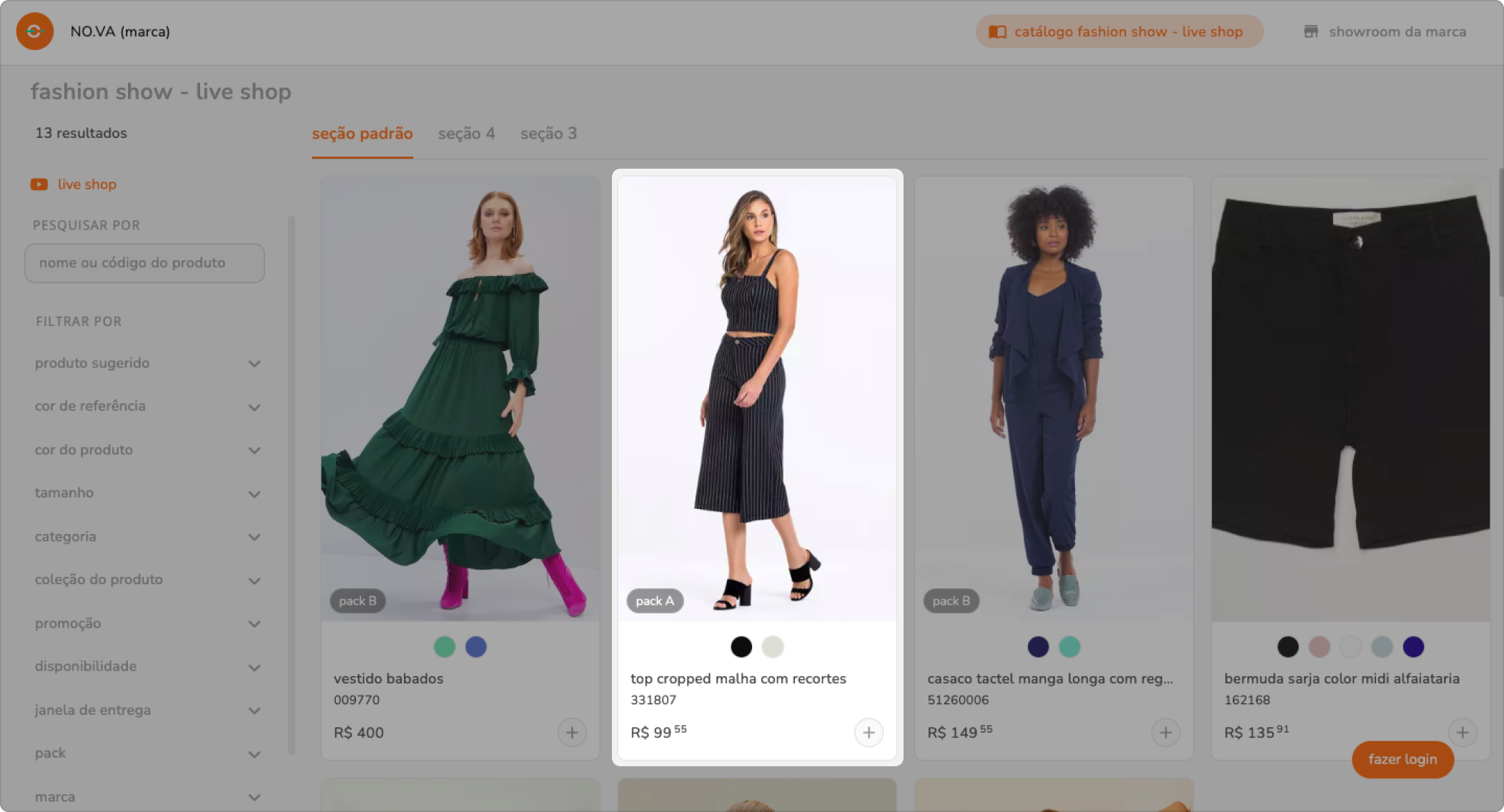The image size is (1504, 812).
Task: Switch to the seção 4 tab
Action: [466, 134]
